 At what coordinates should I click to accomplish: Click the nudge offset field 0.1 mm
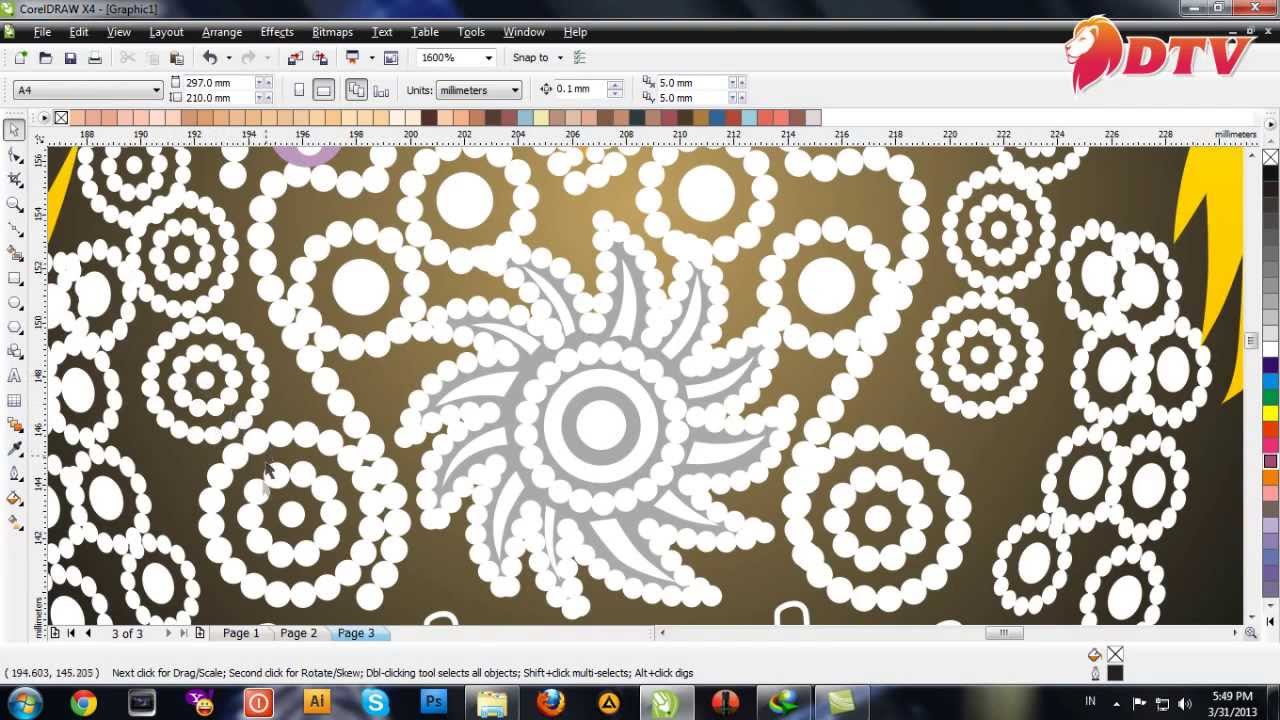(x=579, y=89)
